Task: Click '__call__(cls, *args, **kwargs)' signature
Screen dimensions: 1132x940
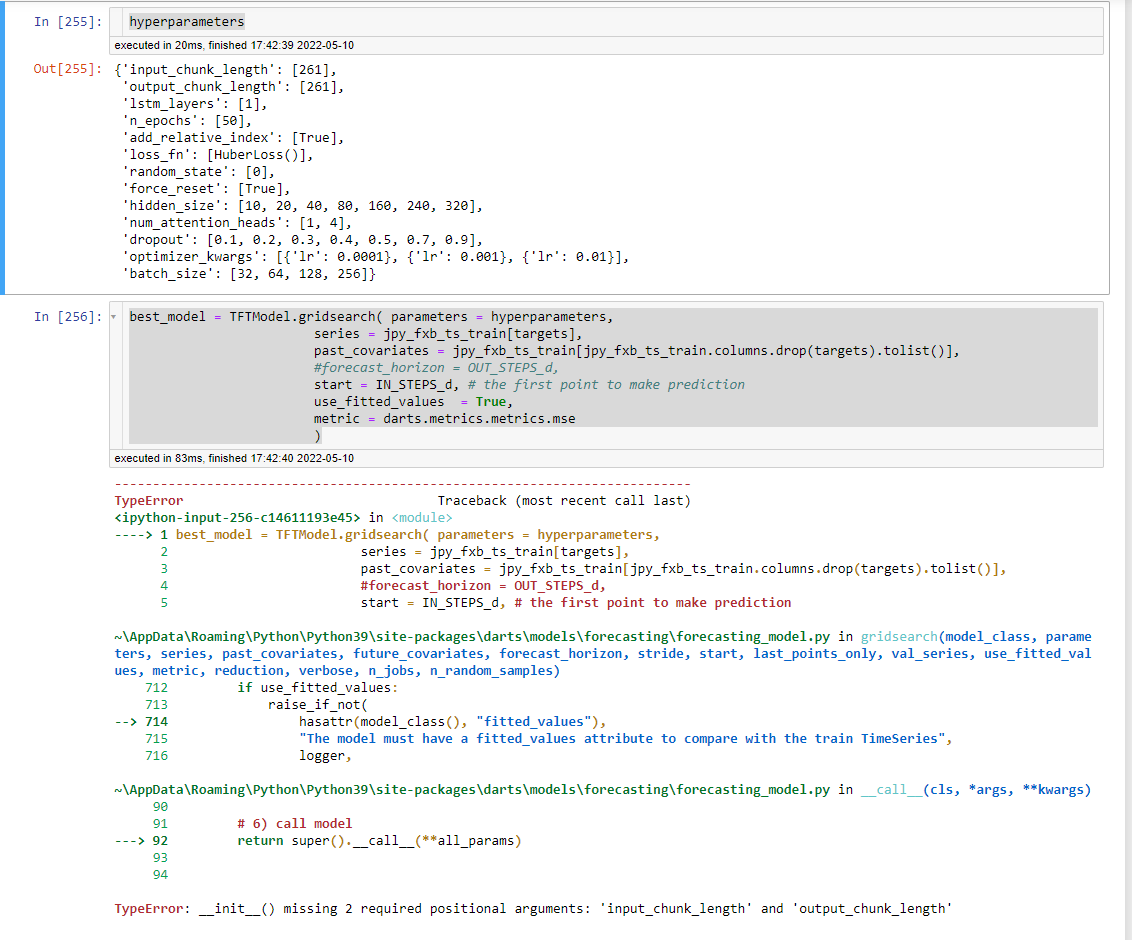Action: [x=975, y=790]
